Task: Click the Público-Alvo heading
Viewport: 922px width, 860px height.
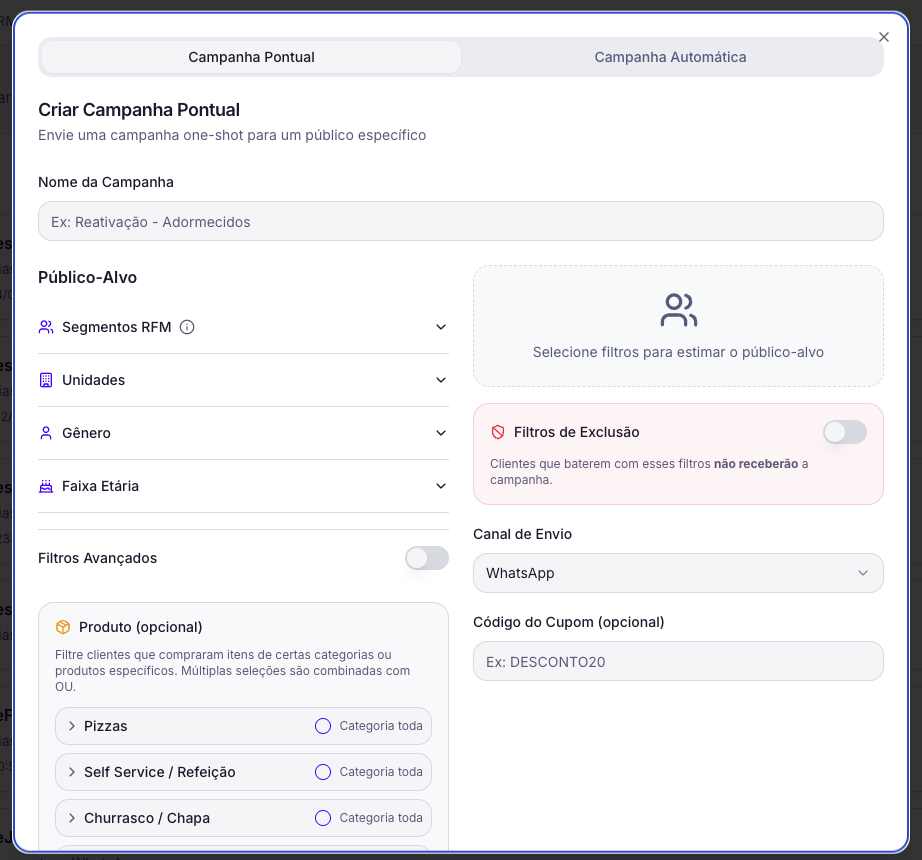Action: [88, 277]
